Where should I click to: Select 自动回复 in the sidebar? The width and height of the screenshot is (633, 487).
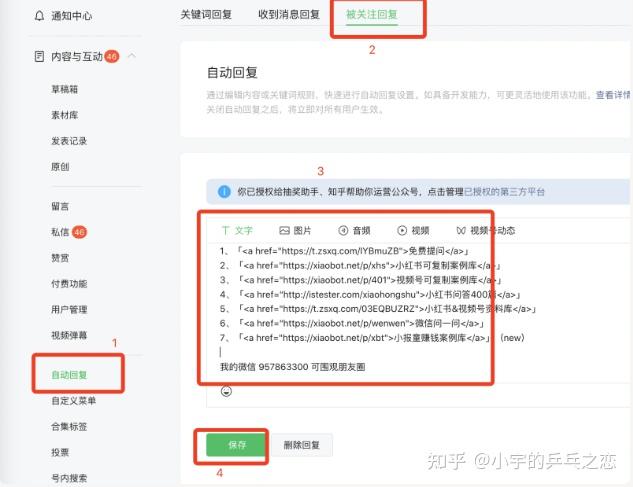coord(69,375)
